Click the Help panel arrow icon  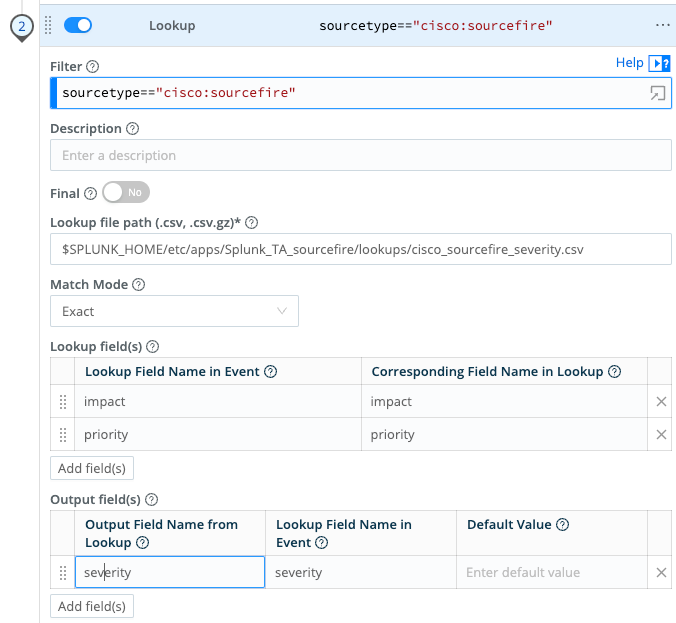tap(660, 63)
